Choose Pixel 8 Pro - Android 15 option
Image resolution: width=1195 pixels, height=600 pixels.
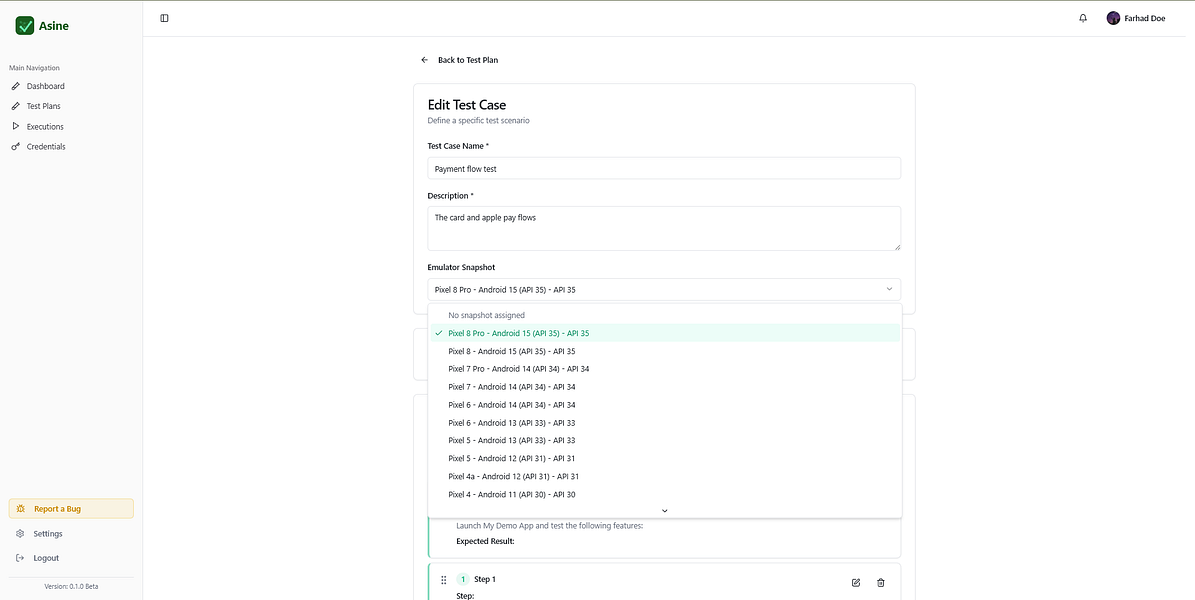tap(665, 333)
